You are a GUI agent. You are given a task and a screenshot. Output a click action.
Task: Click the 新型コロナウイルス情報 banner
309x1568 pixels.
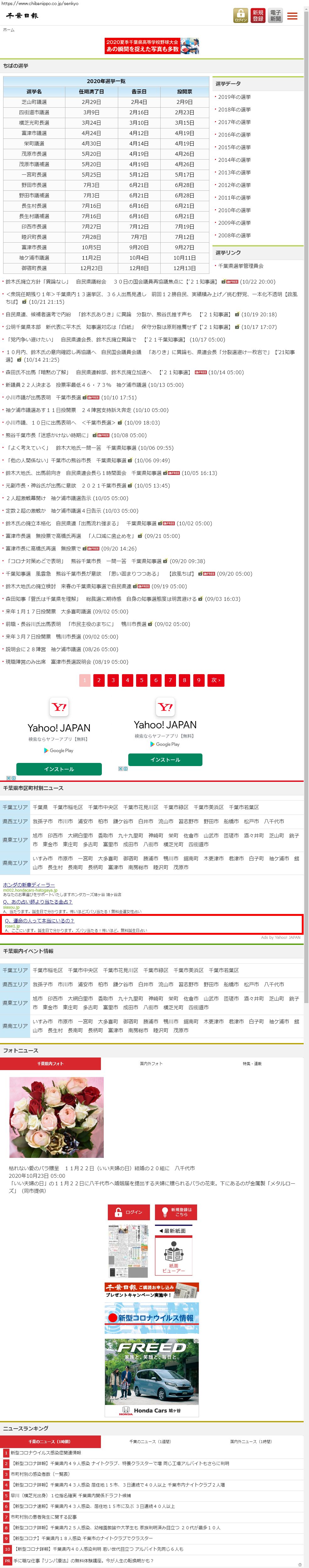pyautogui.click(x=152, y=1318)
